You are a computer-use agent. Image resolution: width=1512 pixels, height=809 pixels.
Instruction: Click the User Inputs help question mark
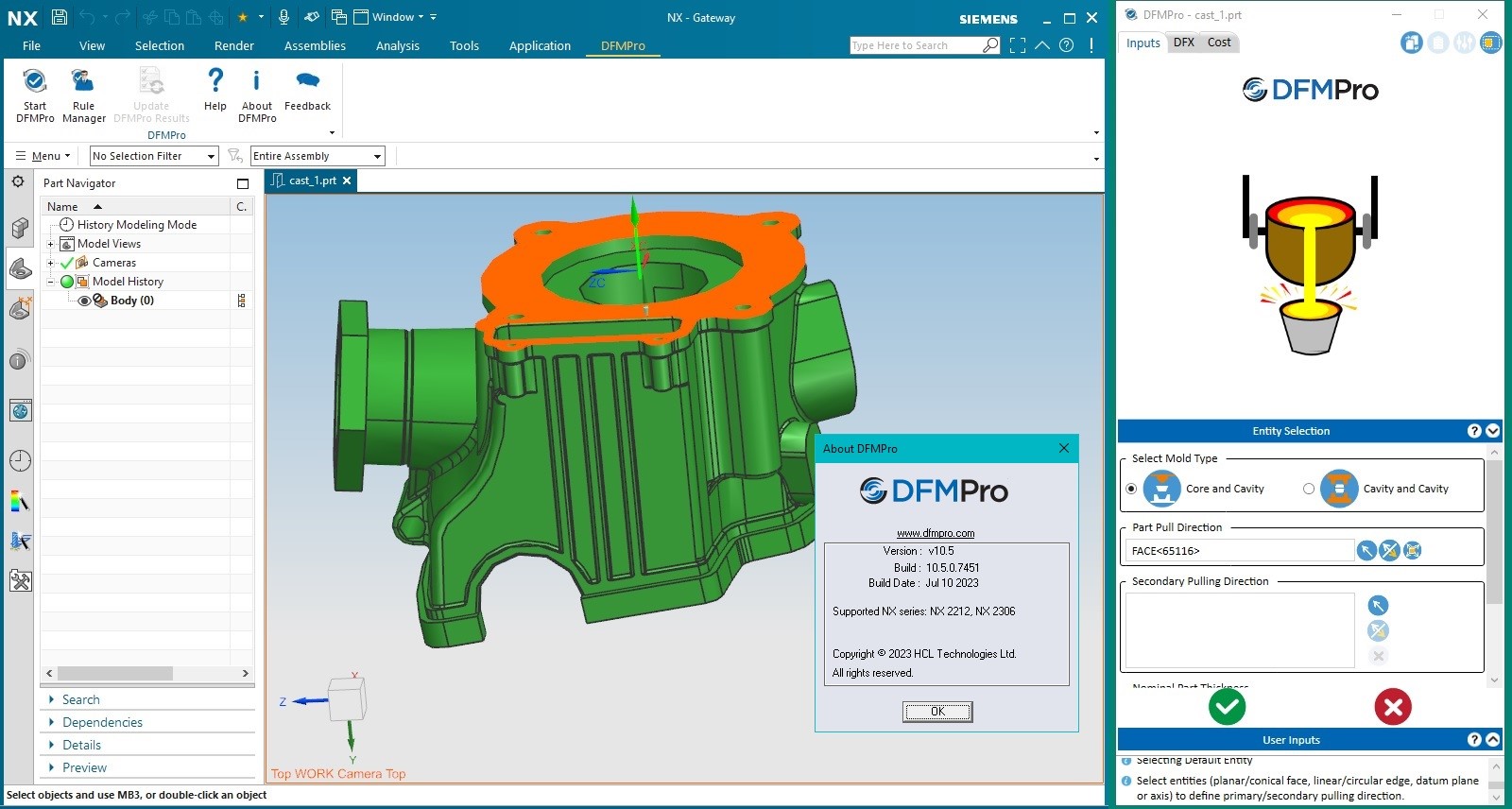[1474, 740]
